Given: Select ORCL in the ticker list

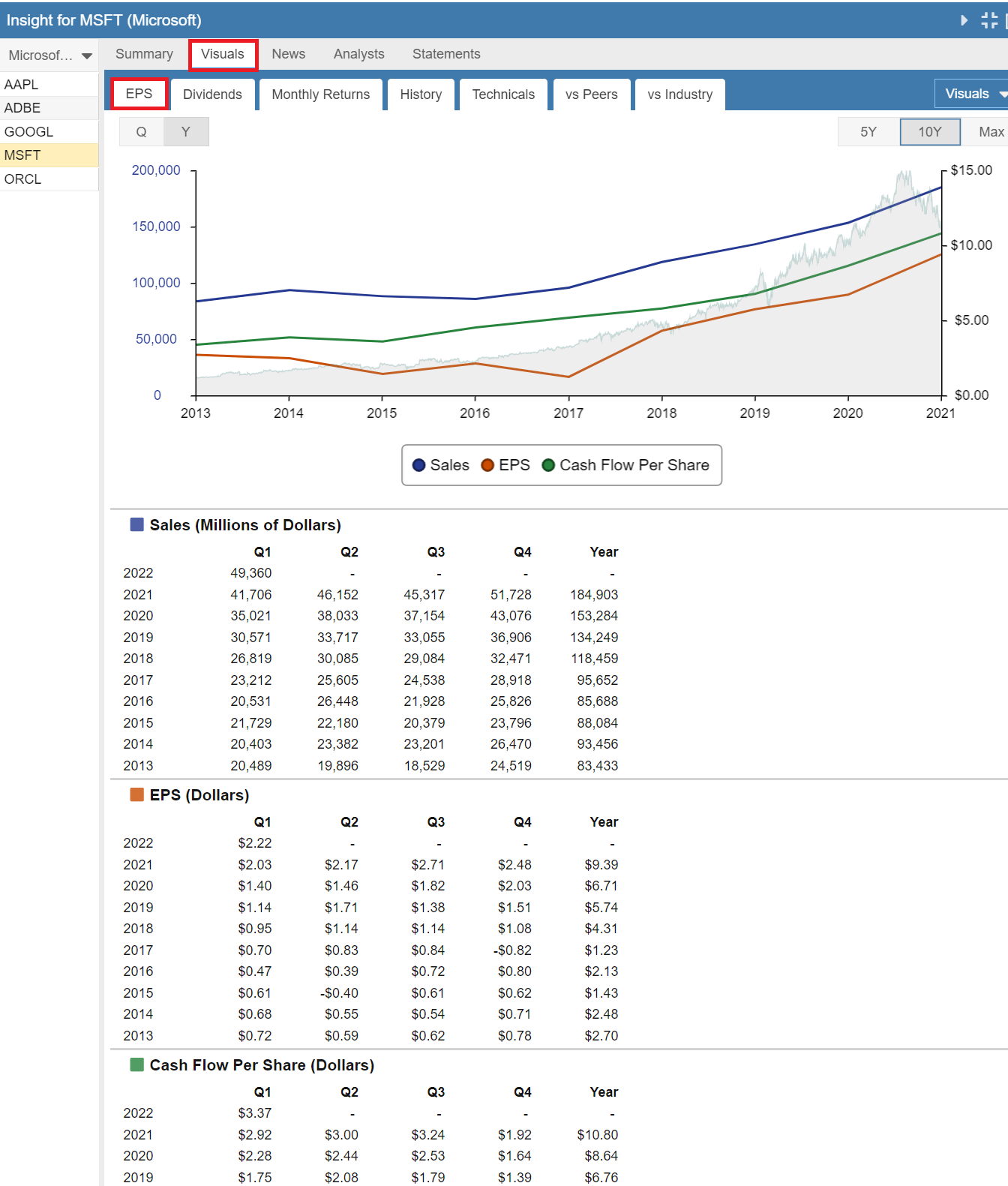Looking at the screenshot, I should coord(49,179).
